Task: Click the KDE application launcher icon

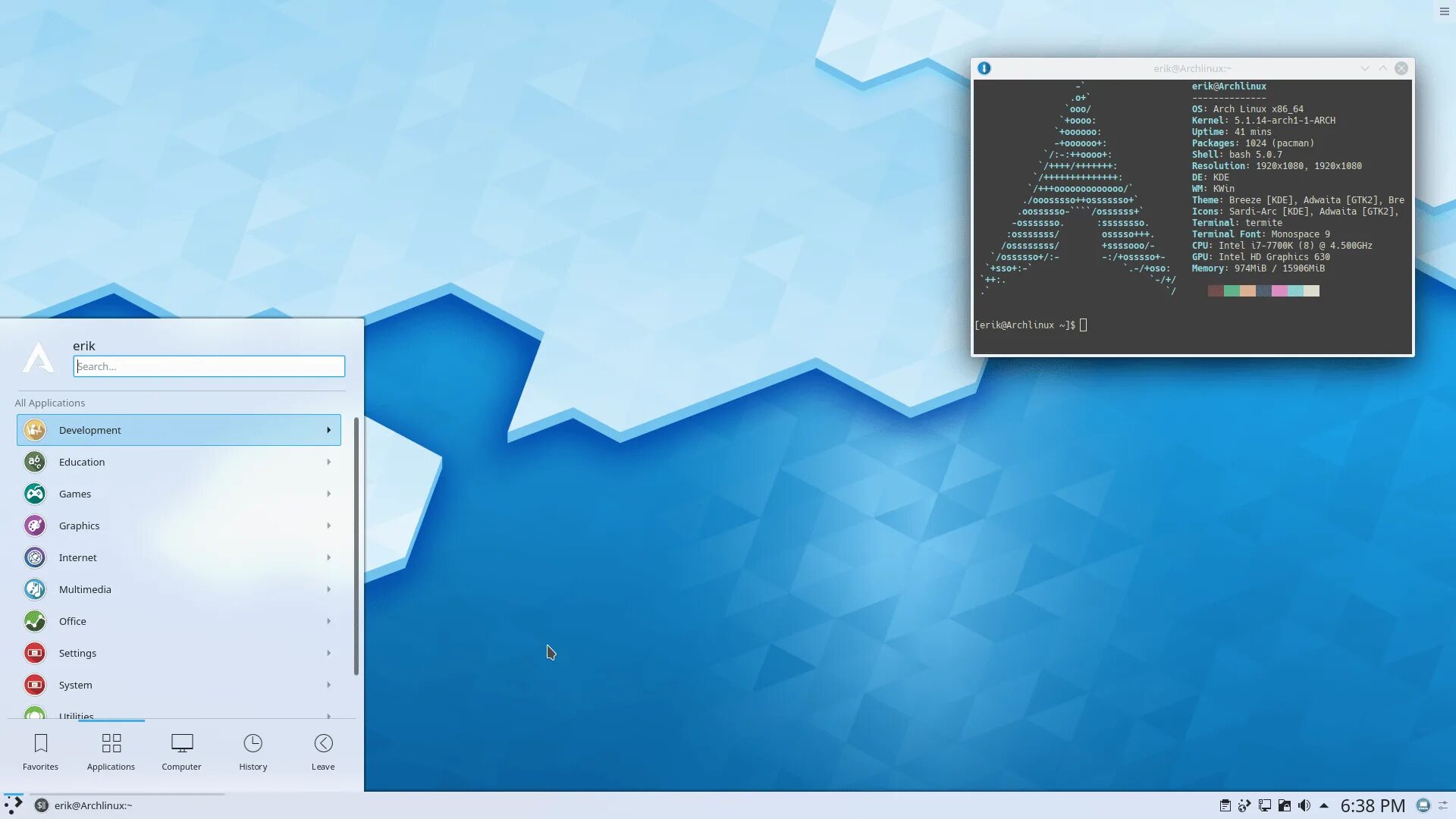Action: (x=13, y=805)
